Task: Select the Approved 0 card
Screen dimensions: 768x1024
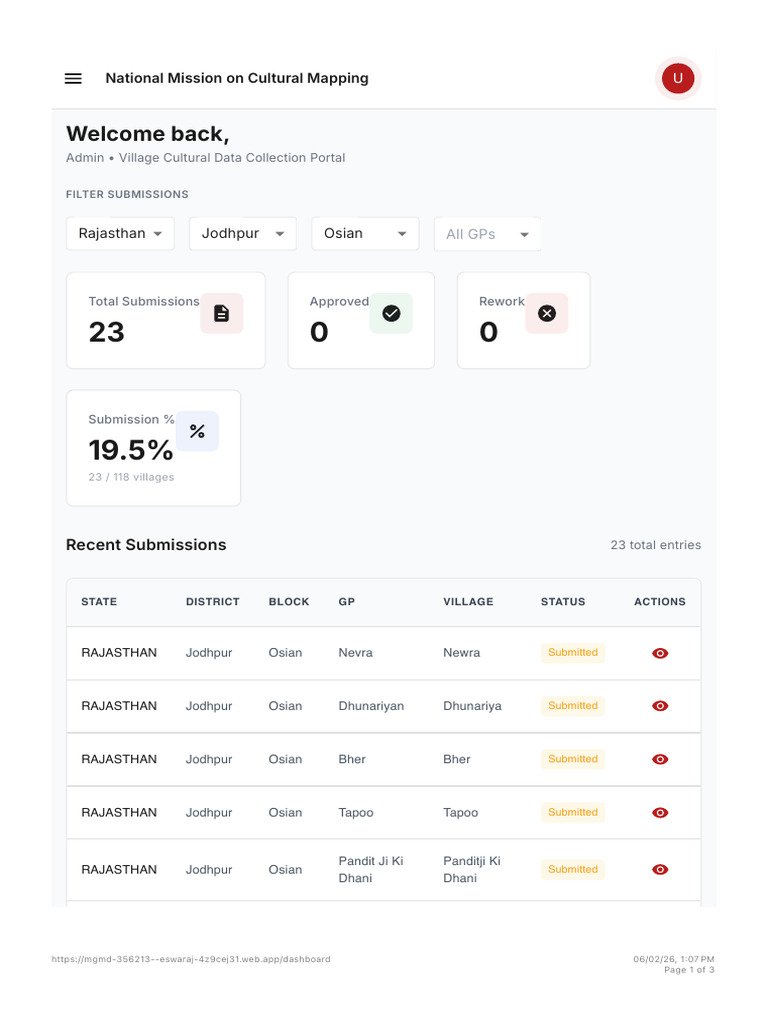Action: [x=361, y=321]
